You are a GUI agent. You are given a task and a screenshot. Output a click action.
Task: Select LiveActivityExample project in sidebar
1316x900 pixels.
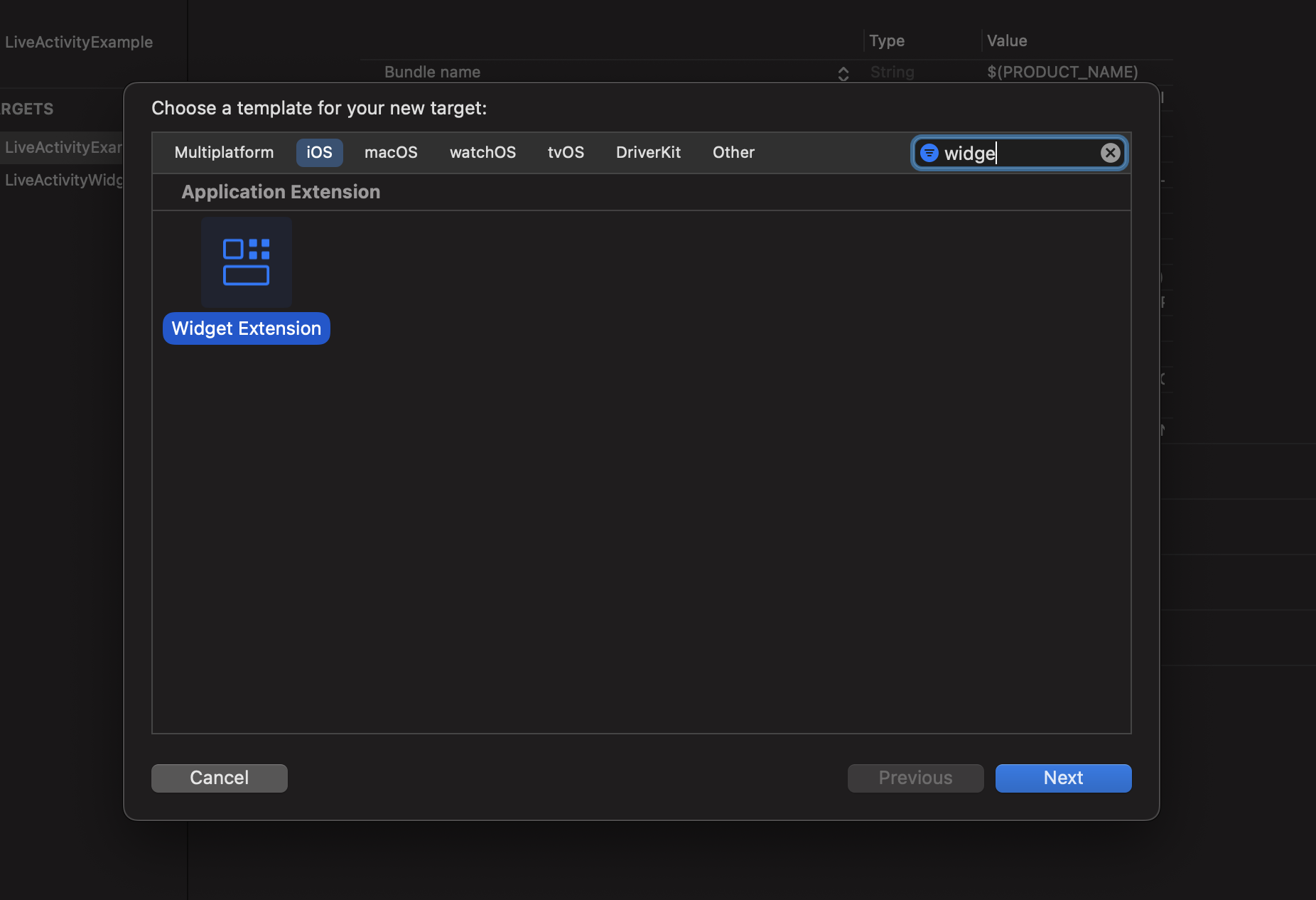coord(78,42)
